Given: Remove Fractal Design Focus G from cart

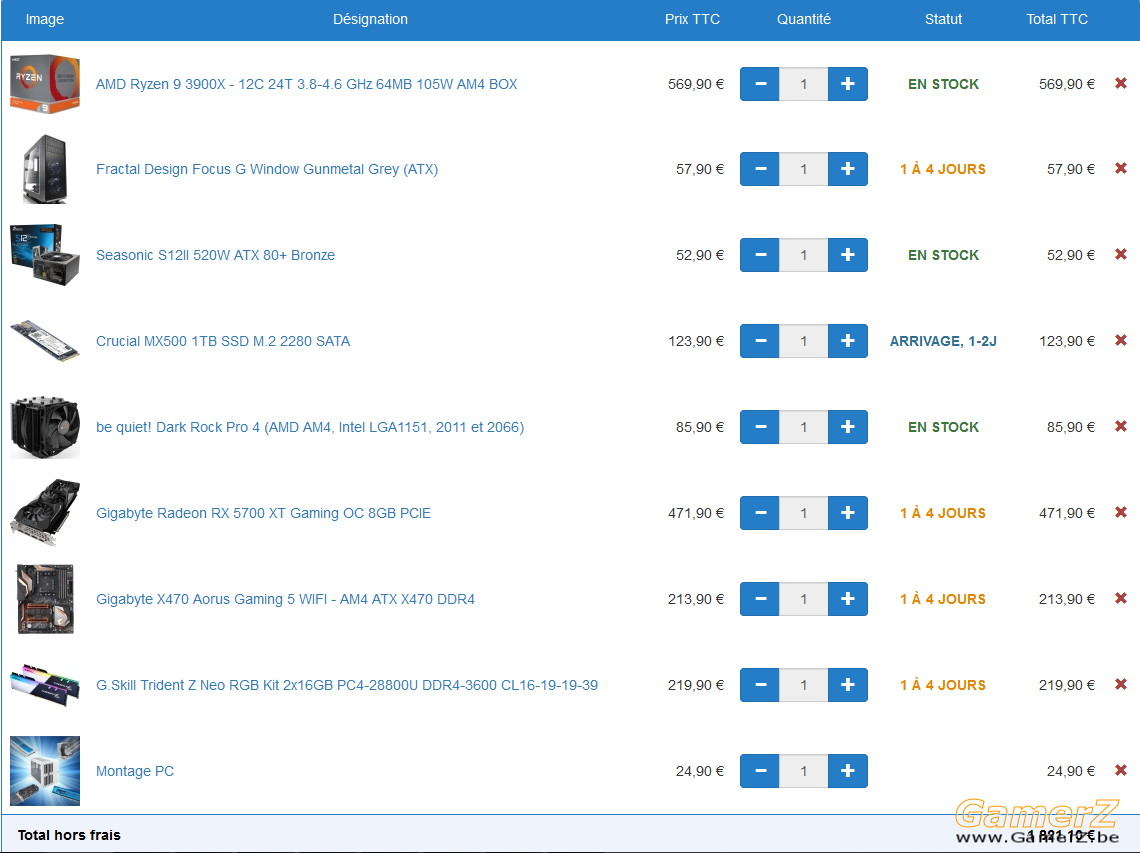Looking at the screenshot, I should click(x=1121, y=169).
